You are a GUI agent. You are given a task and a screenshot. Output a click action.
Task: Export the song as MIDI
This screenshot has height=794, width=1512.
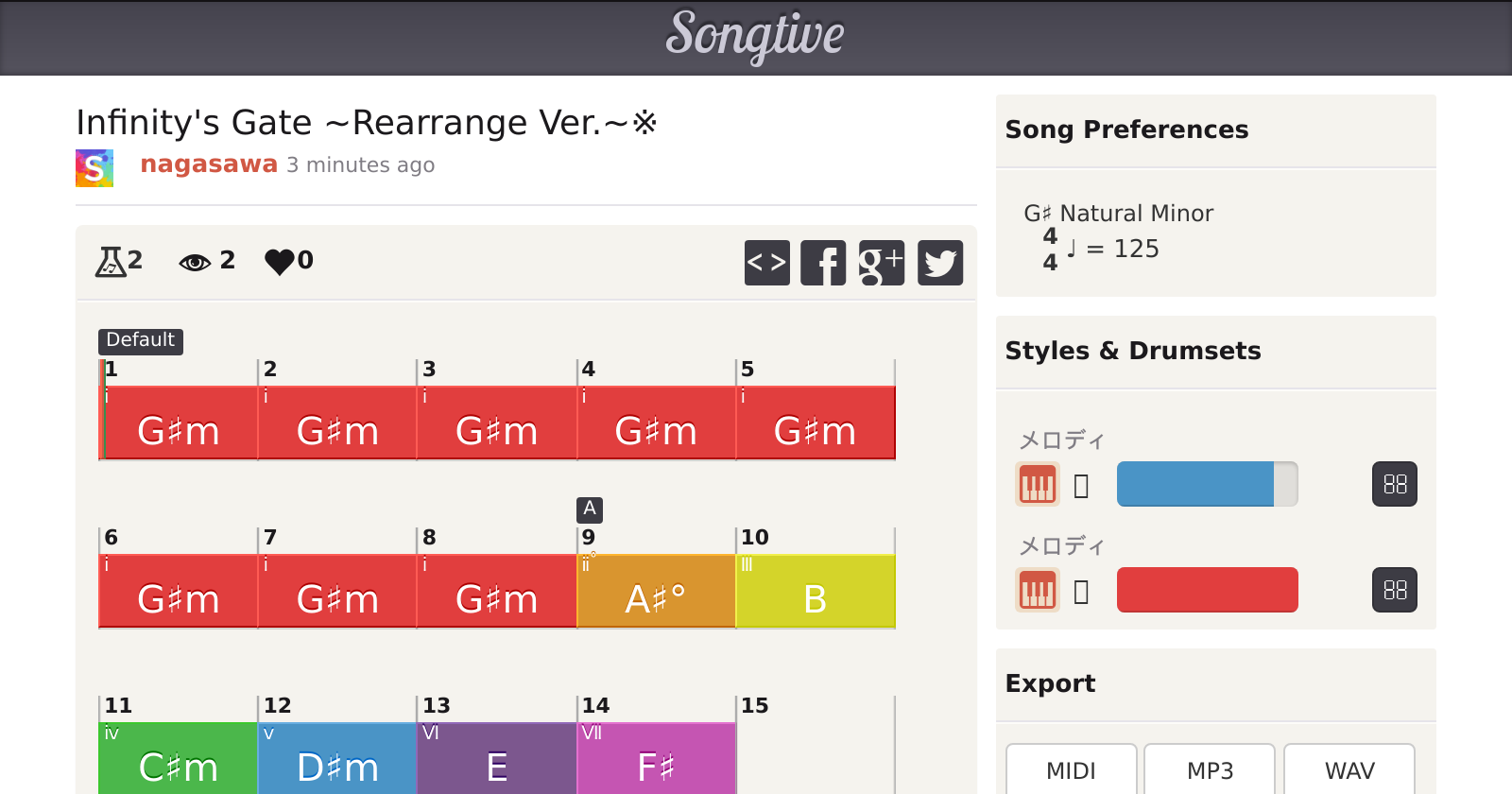1071,769
